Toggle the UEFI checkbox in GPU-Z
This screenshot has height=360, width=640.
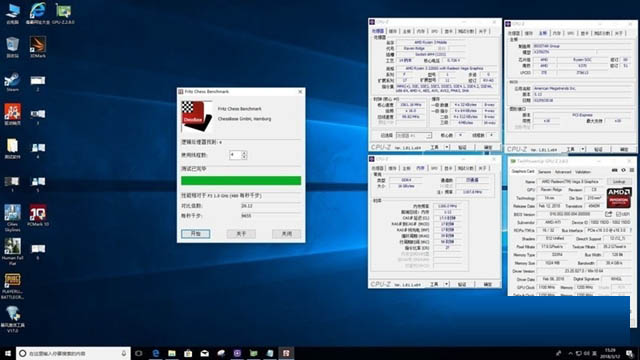(x=619, y=214)
